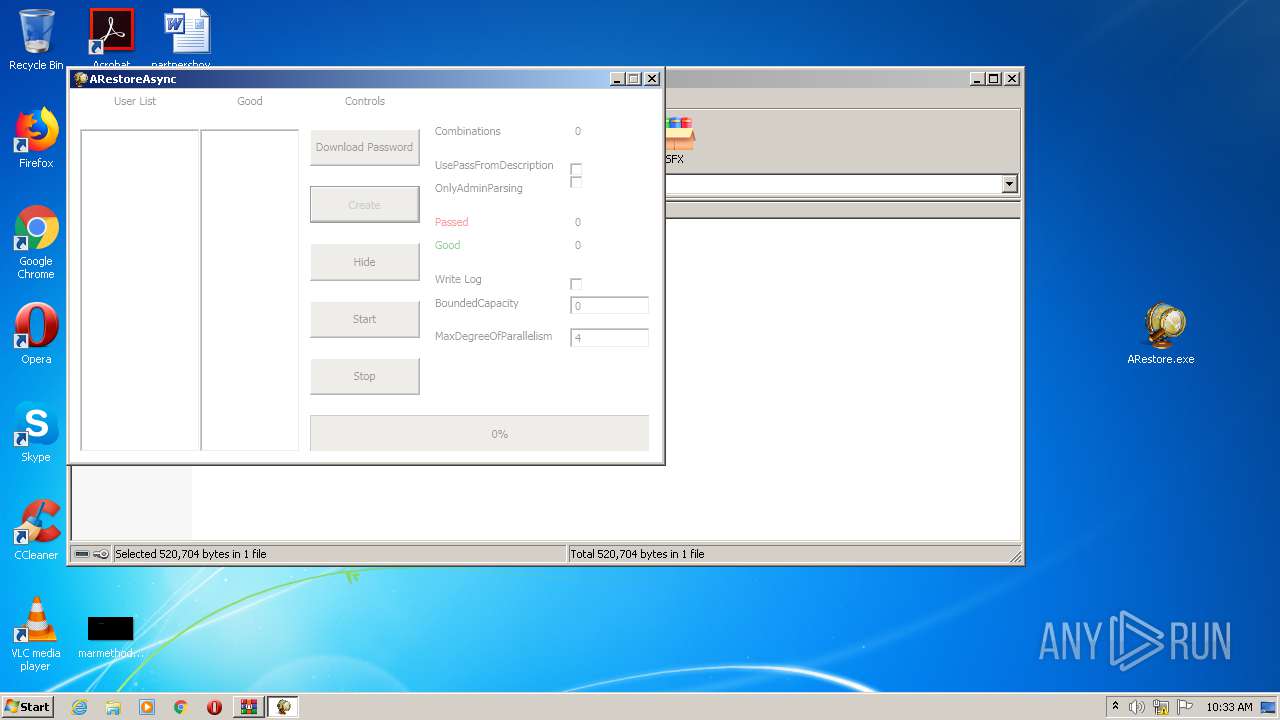Click the Combinations label
The image size is (1280, 720).
click(x=468, y=131)
